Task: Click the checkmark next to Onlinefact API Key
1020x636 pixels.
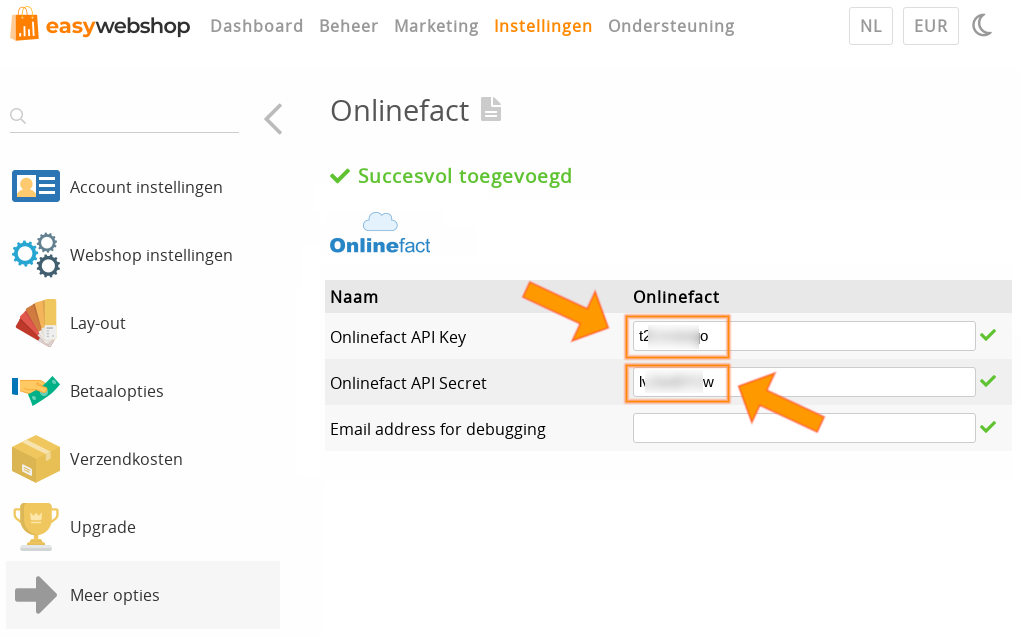Action: point(989,336)
